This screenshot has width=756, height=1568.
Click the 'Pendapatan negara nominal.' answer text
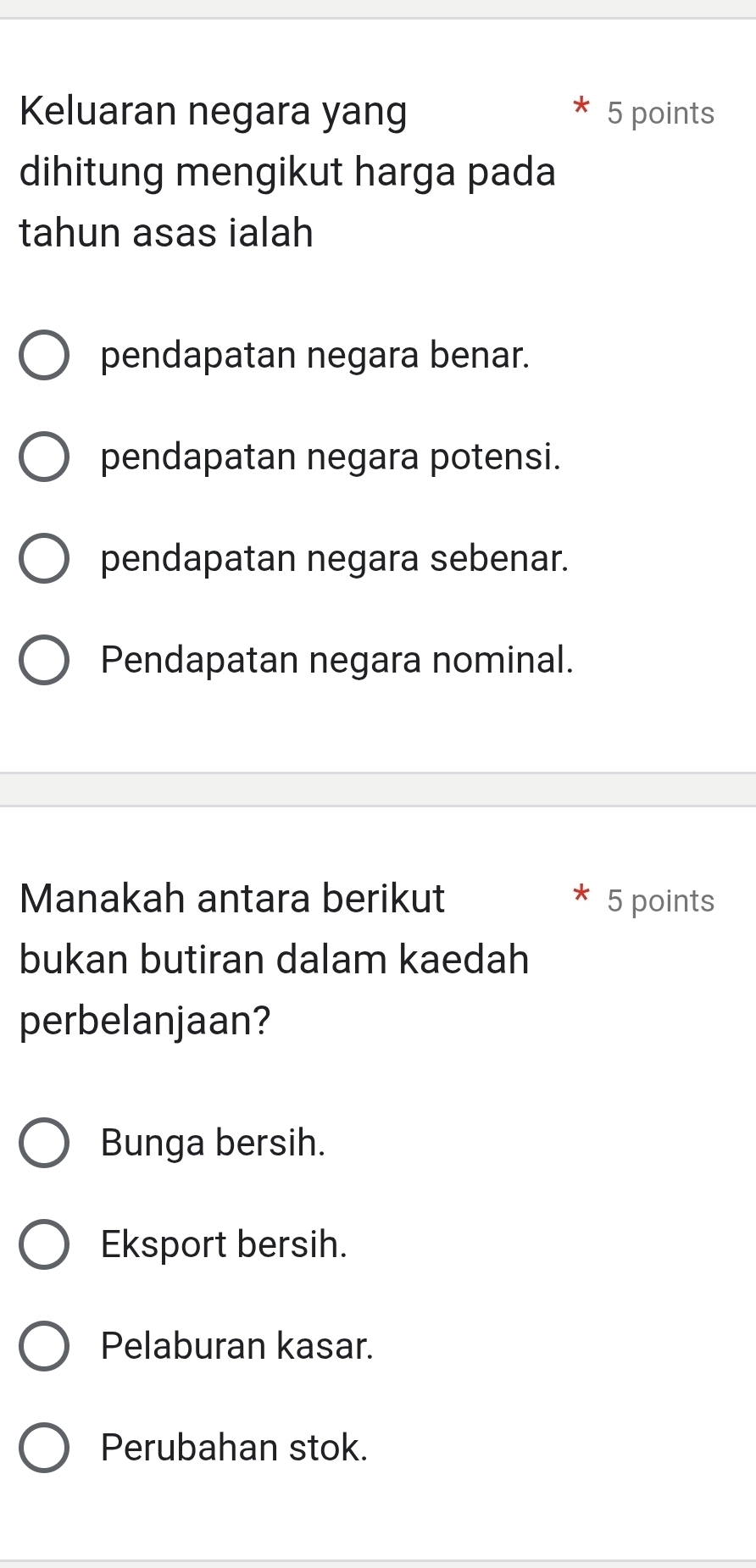coord(337,660)
